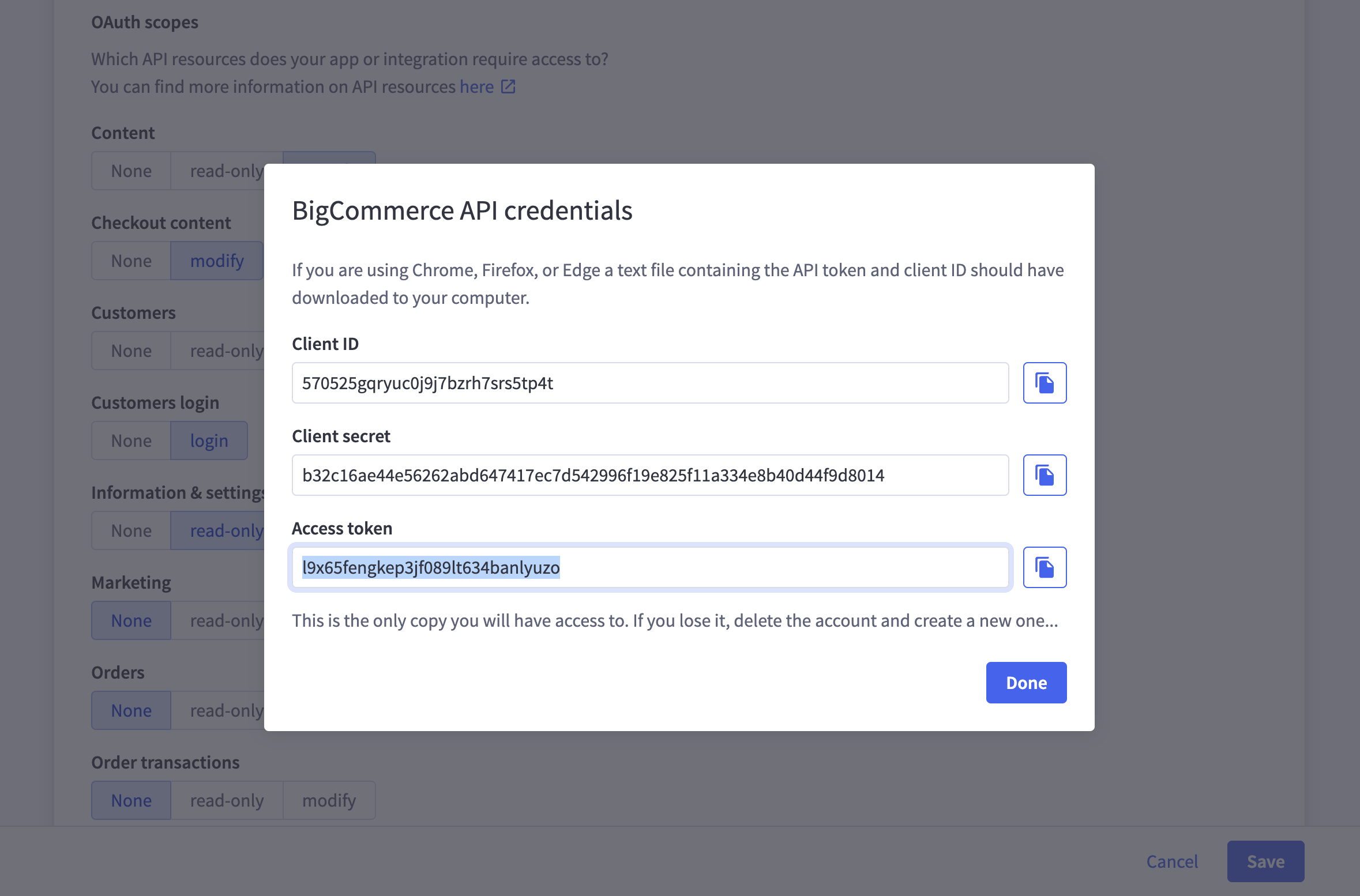Set Checkout content scope to modify
This screenshot has height=896, width=1360.
(217, 261)
